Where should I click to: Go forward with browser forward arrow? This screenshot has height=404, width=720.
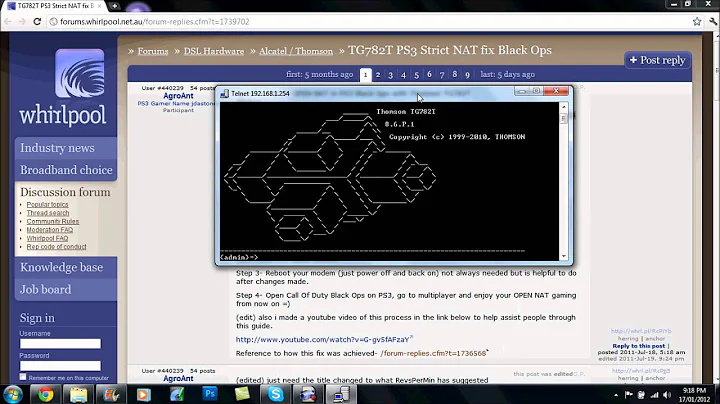[22, 22]
